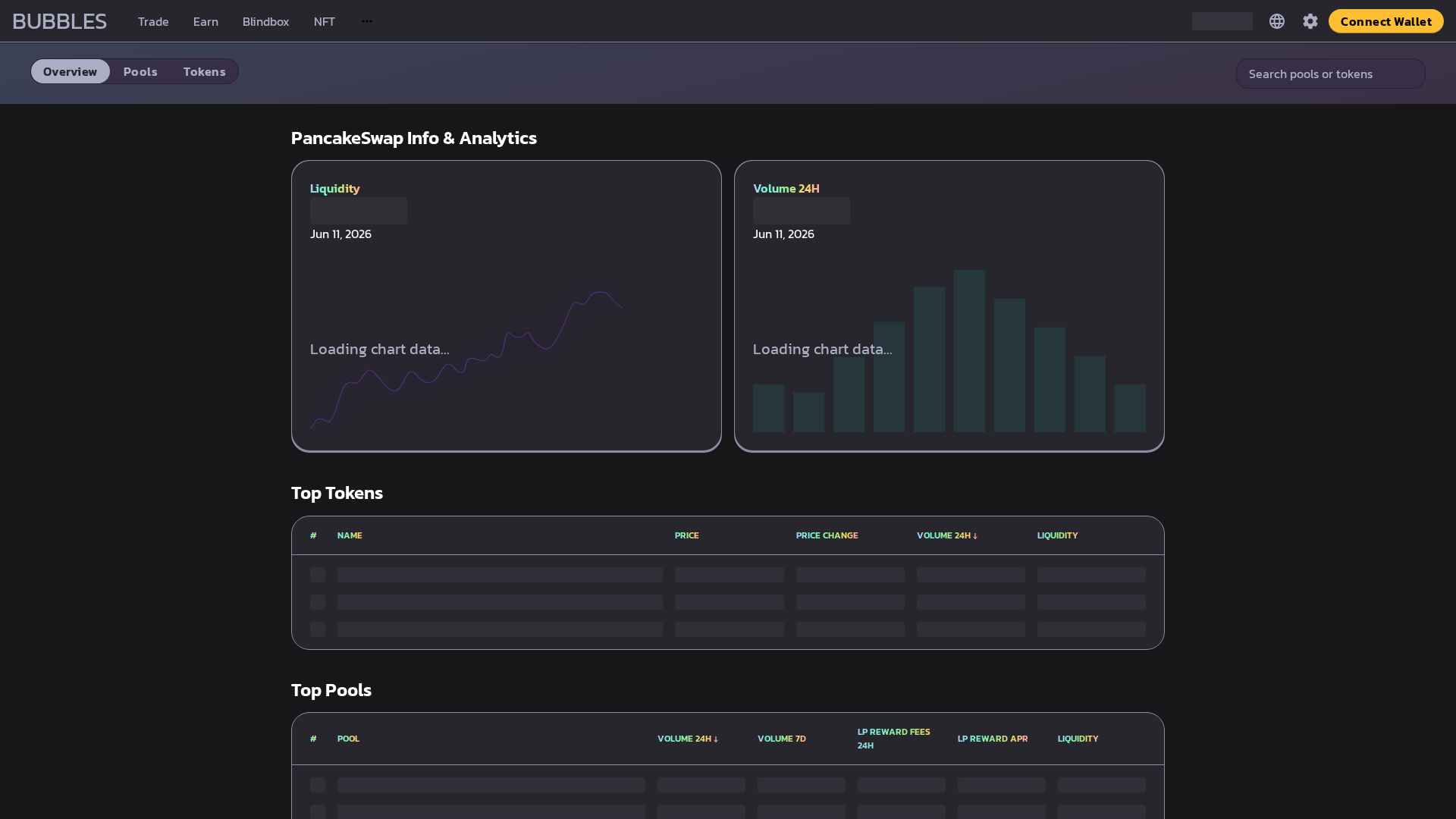The image size is (1456, 819).
Task: Sort Top Pools by Liquidity
Action: [x=1078, y=739]
